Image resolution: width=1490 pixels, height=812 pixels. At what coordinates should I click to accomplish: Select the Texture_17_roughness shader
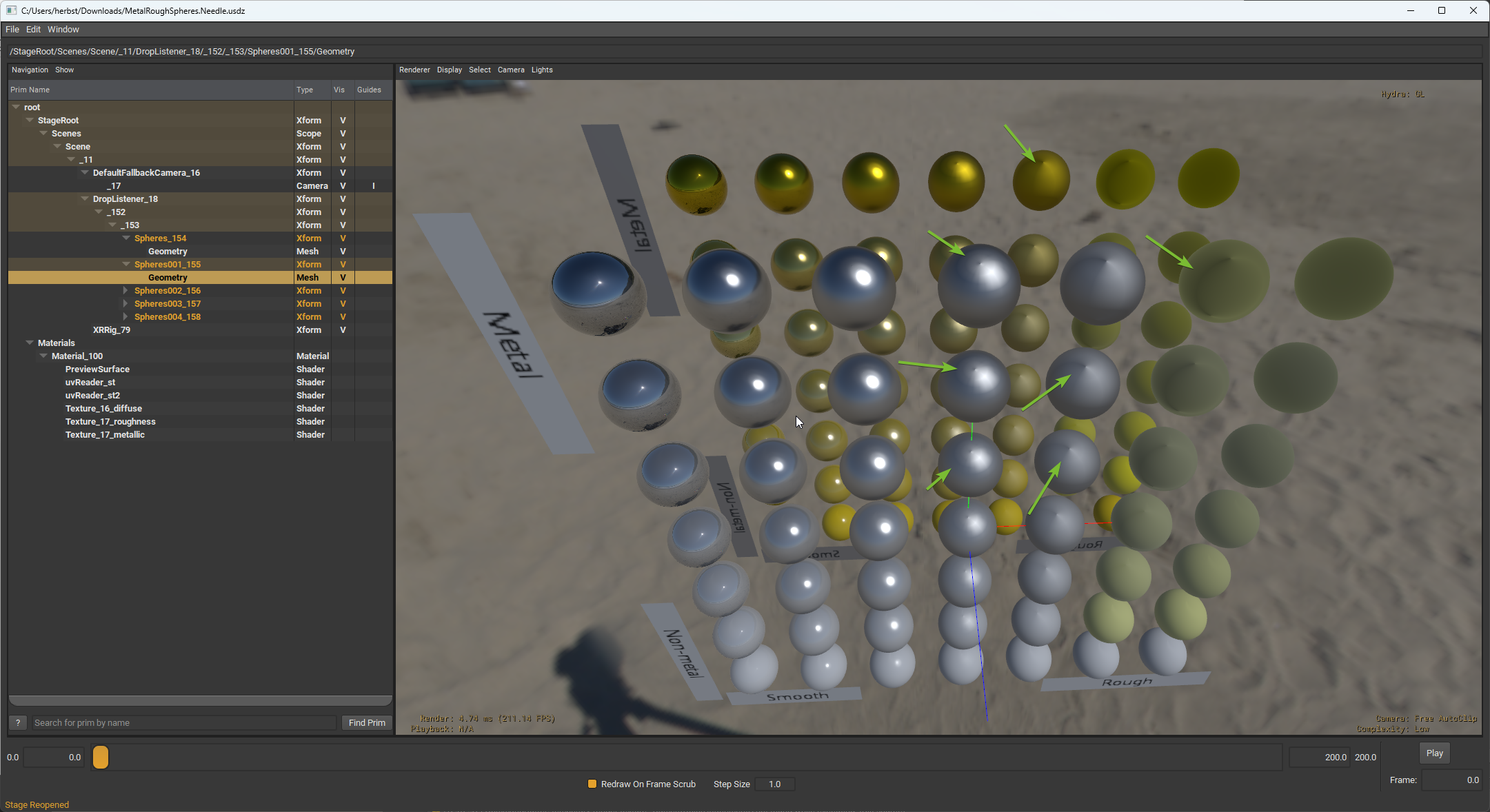pos(110,421)
